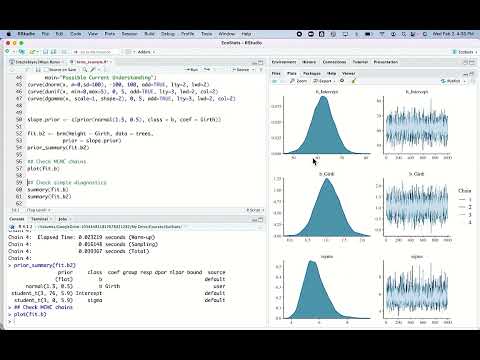The image size is (480, 360).
Task: Switch to the Environment tab
Action: point(284,62)
